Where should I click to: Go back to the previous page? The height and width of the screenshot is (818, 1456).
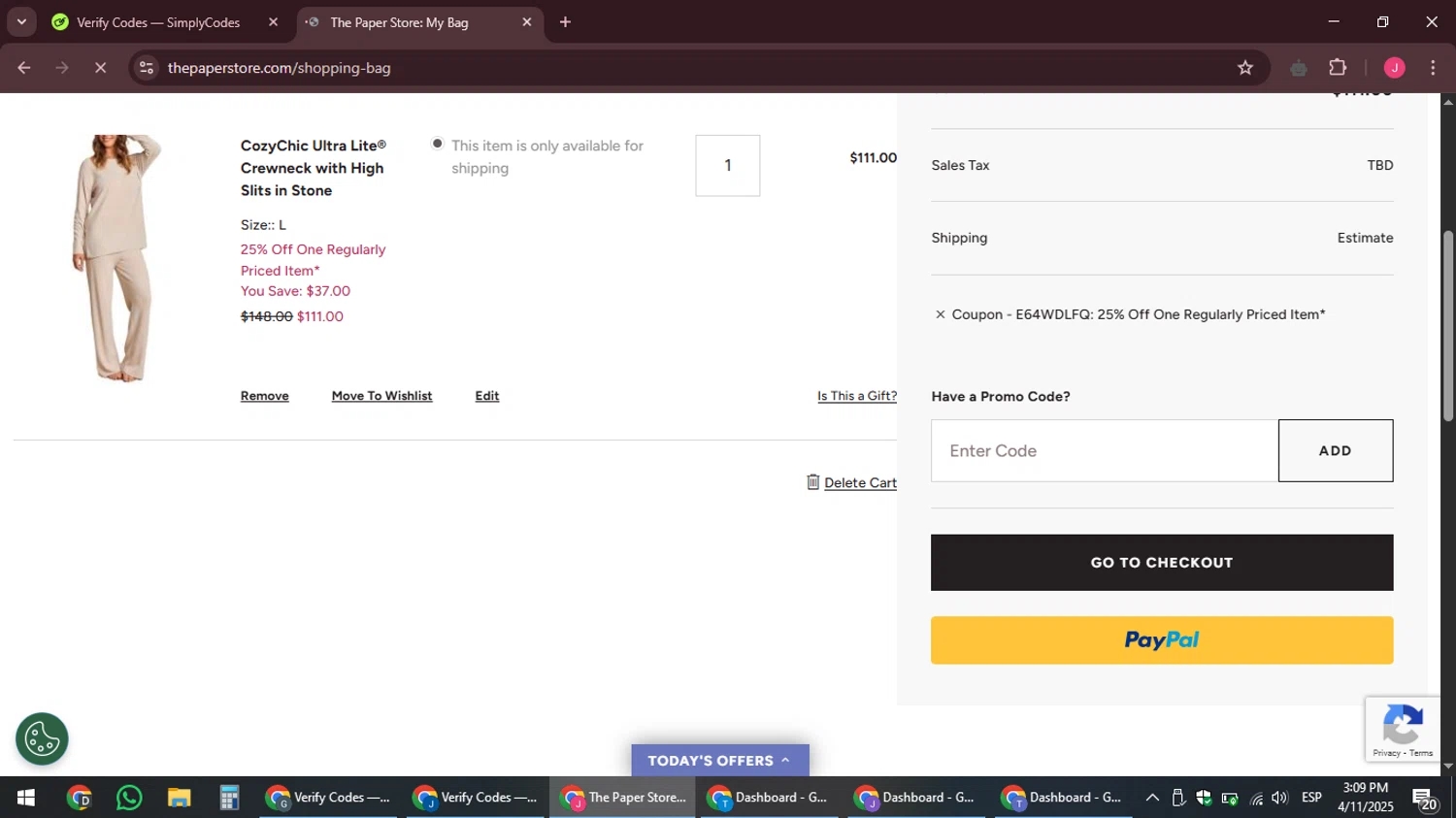[24, 68]
